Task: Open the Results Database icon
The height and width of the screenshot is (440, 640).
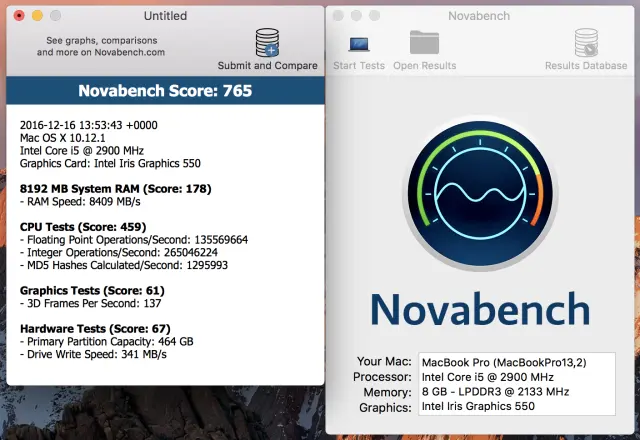Action: tap(585, 43)
